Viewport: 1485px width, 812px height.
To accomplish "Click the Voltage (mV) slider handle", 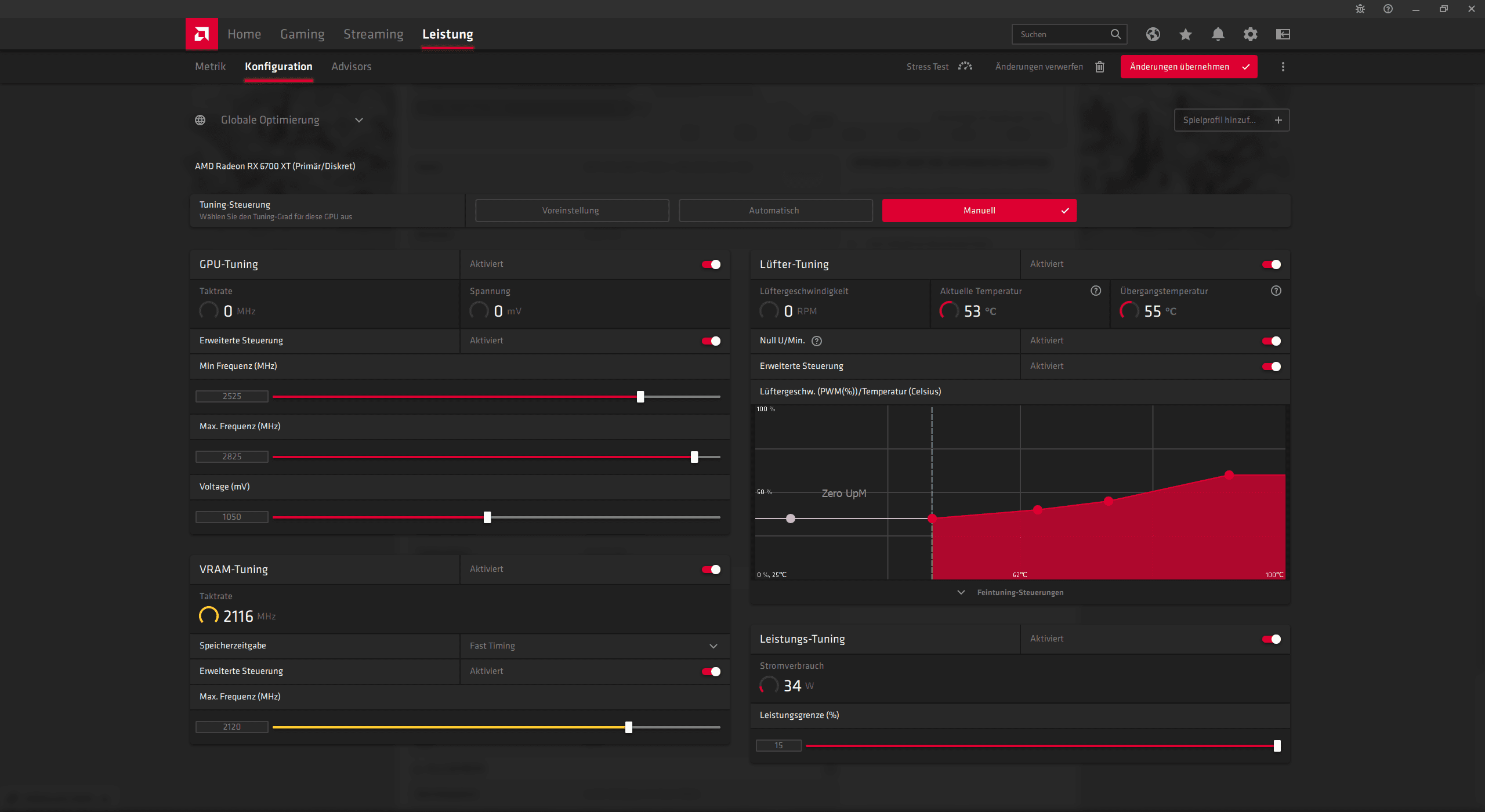I will (x=487, y=517).
